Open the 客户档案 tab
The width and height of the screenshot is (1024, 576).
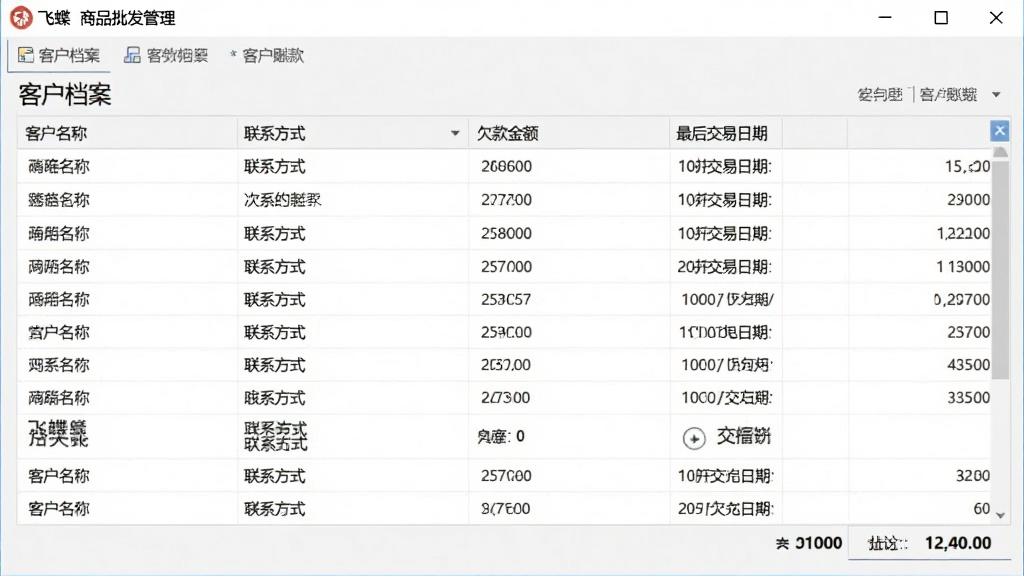coord(59,56)
